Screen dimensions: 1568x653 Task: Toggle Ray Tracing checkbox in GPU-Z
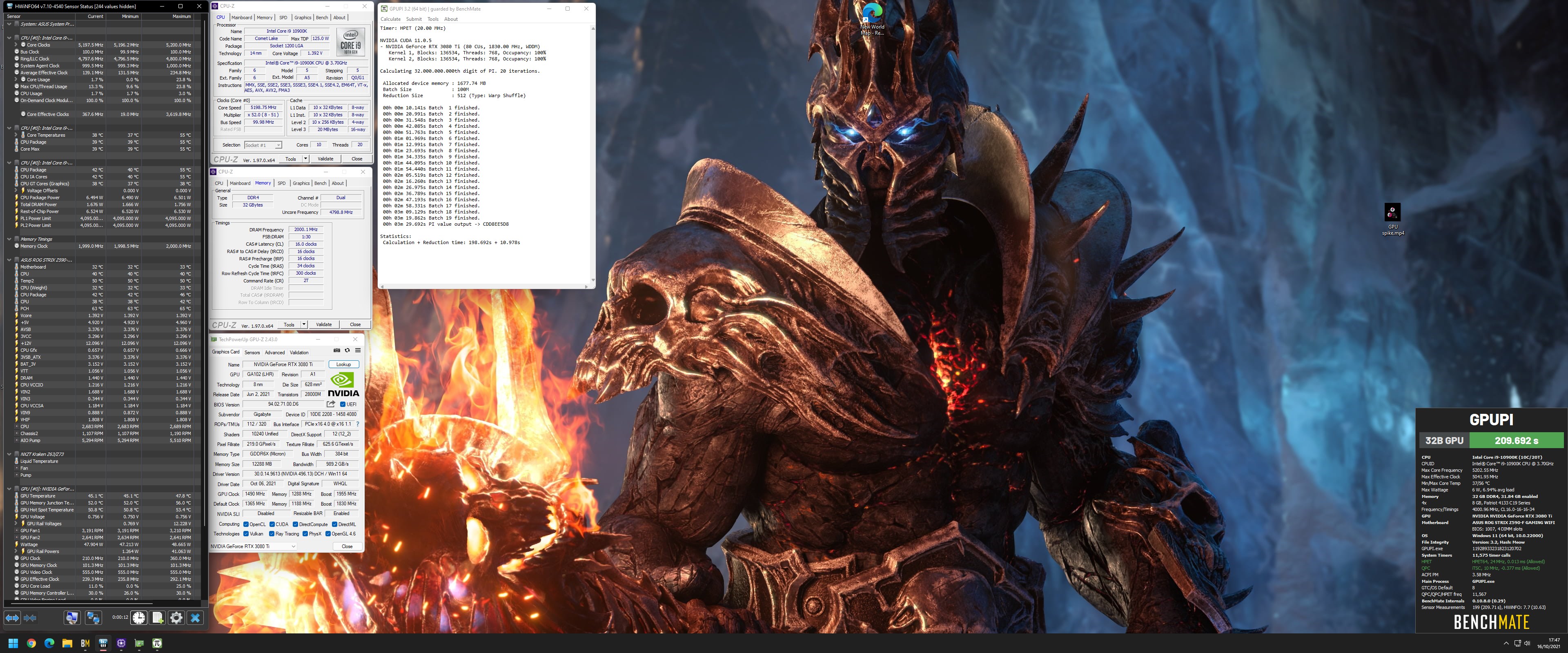coord(272,534)
